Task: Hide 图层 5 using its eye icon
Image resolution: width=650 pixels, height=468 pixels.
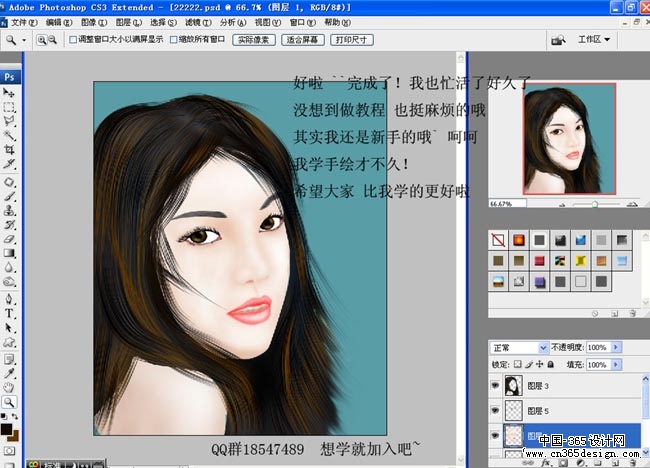Action: (x=495, y=410)
